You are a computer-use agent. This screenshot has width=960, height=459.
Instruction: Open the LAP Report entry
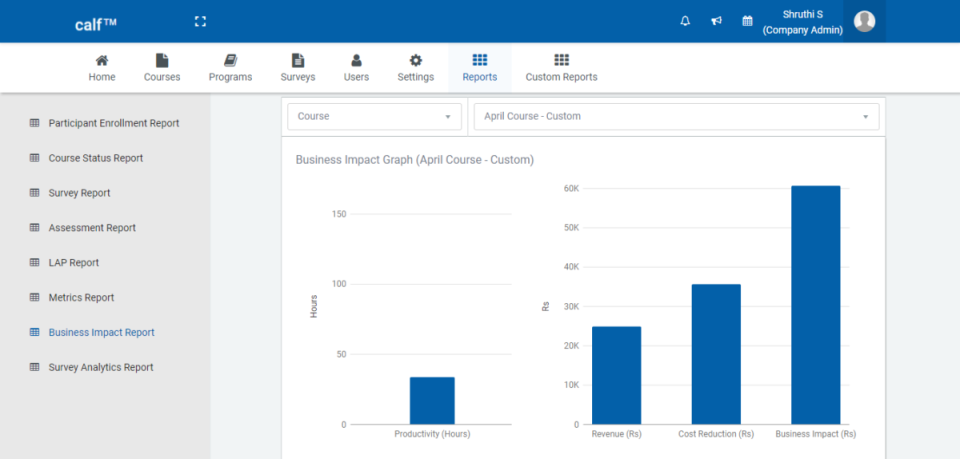73,262
